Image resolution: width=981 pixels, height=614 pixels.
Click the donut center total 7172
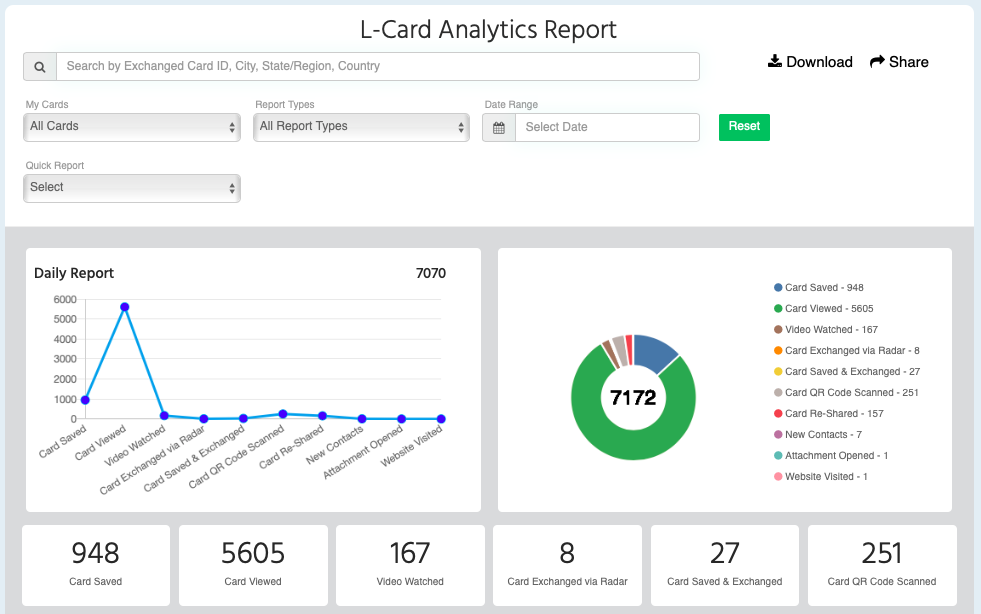(633, 397)
